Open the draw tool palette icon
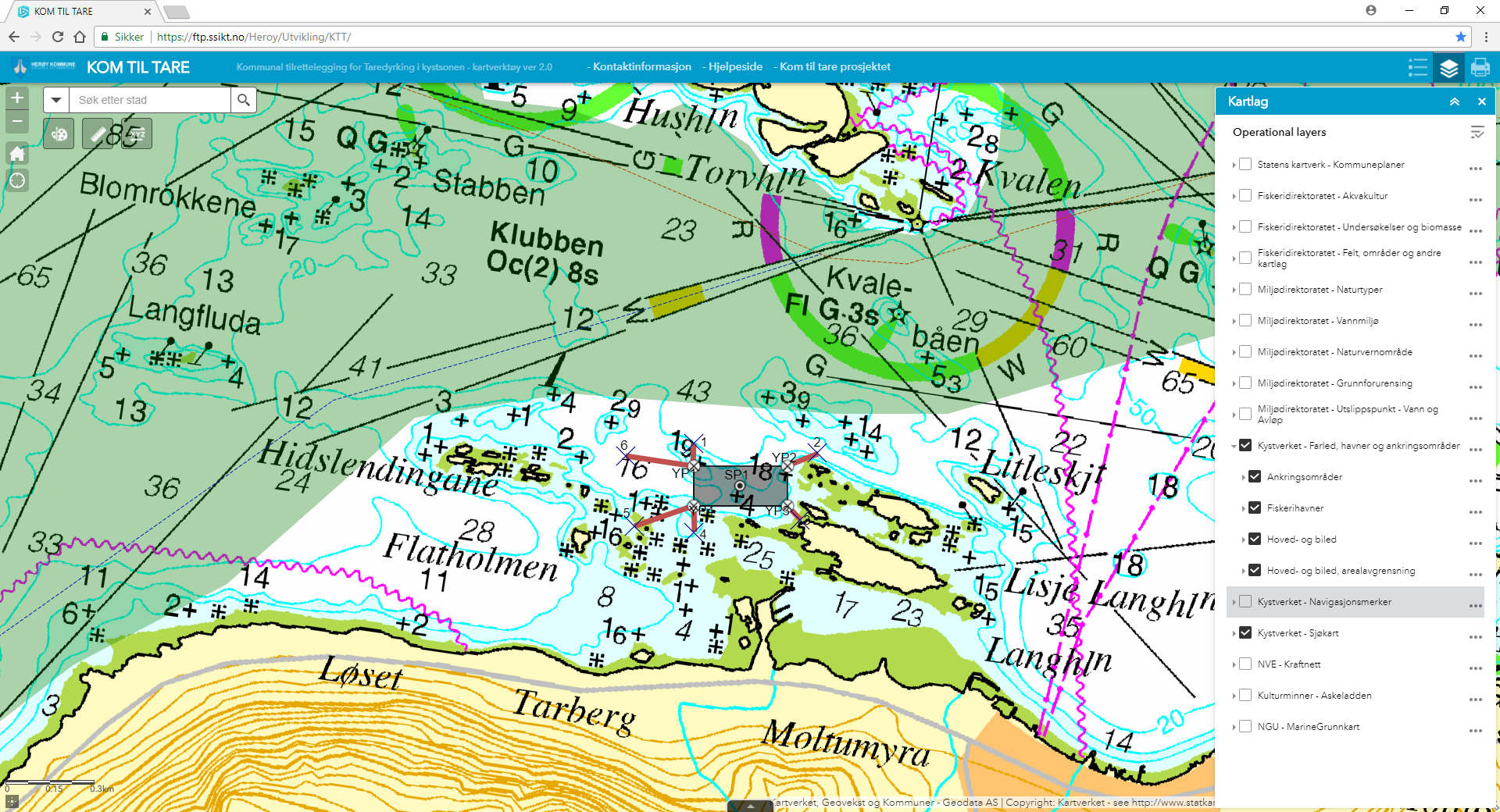 (x=59, y=134)
